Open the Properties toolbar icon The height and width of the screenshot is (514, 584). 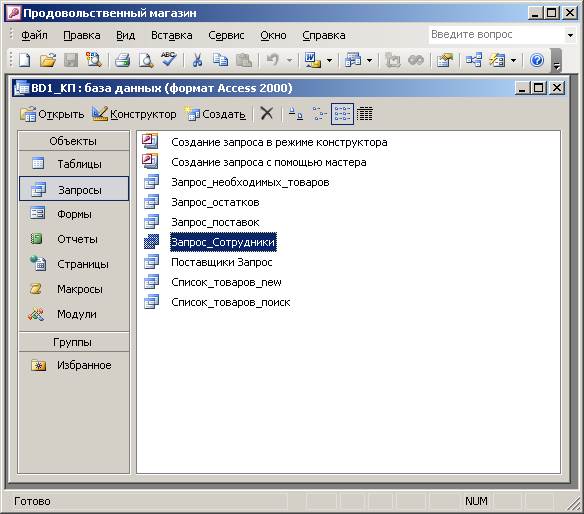(x=445, y=60)
